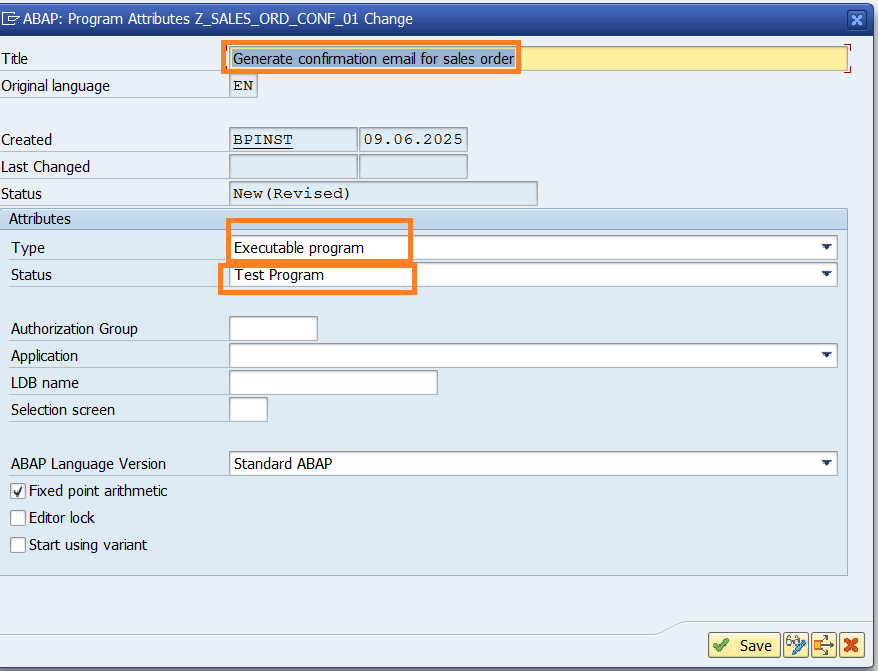Click the dialog system menu icon in title bar
Viewport: 878px width, 671px height.
click(12, 18)
